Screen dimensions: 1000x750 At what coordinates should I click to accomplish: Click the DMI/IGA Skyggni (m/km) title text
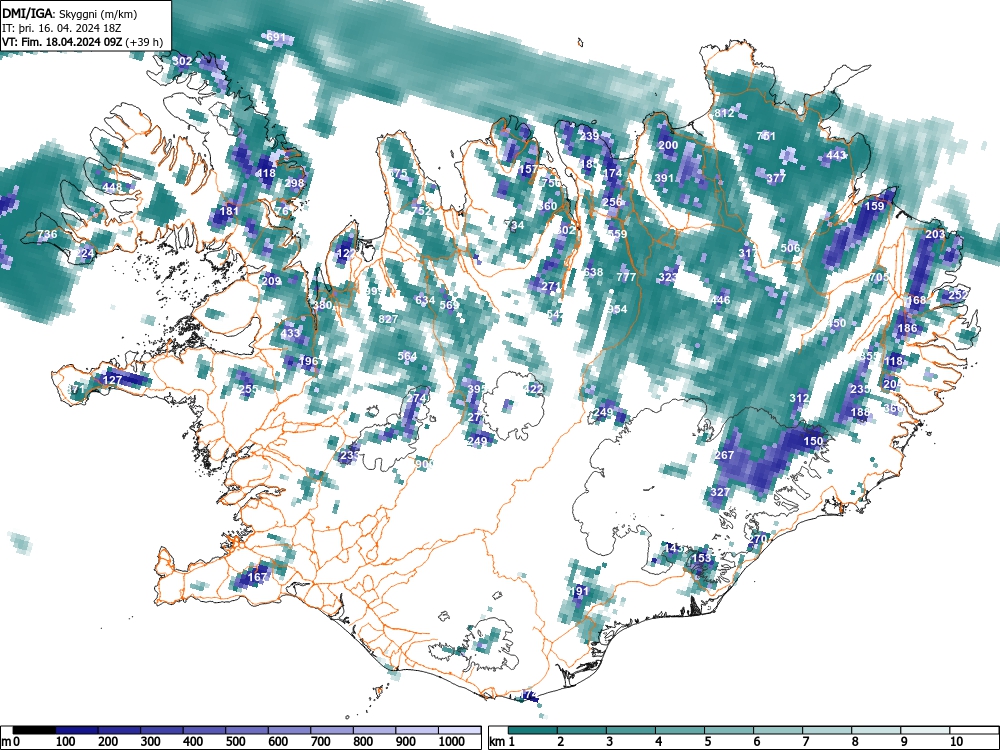pos(70,13)
